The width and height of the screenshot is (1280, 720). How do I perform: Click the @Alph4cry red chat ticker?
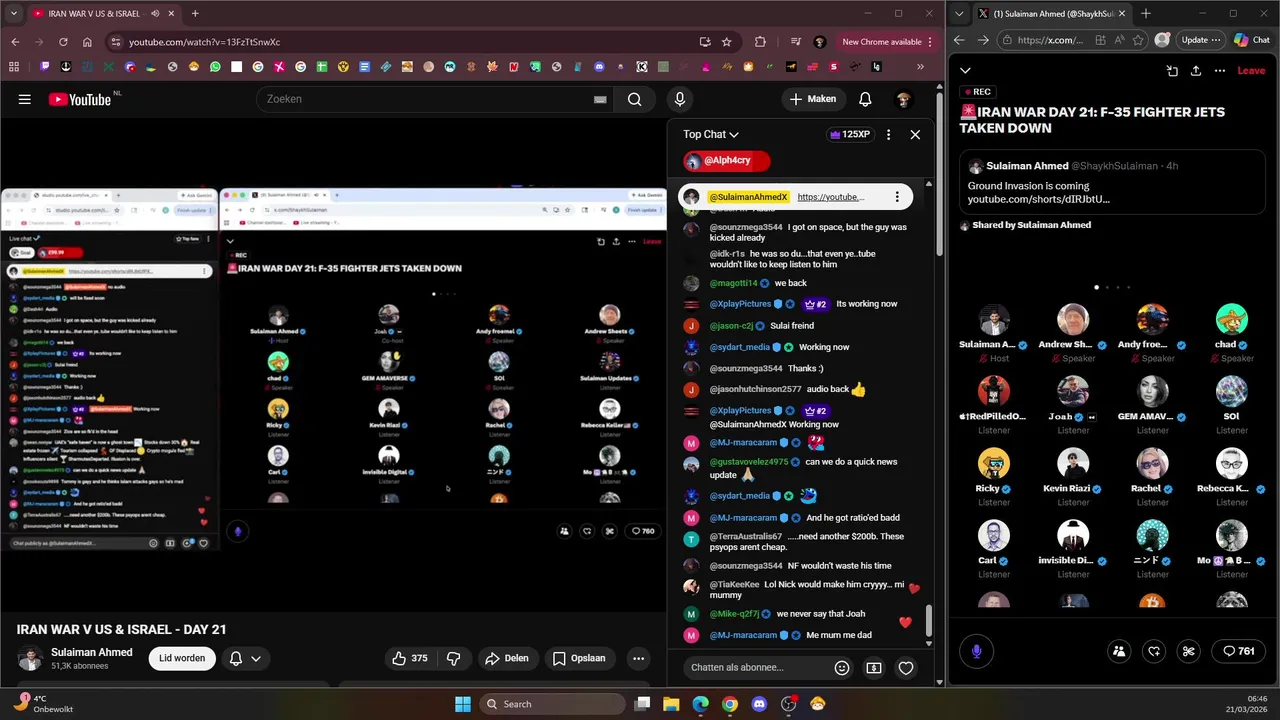[x=727, y=161]
